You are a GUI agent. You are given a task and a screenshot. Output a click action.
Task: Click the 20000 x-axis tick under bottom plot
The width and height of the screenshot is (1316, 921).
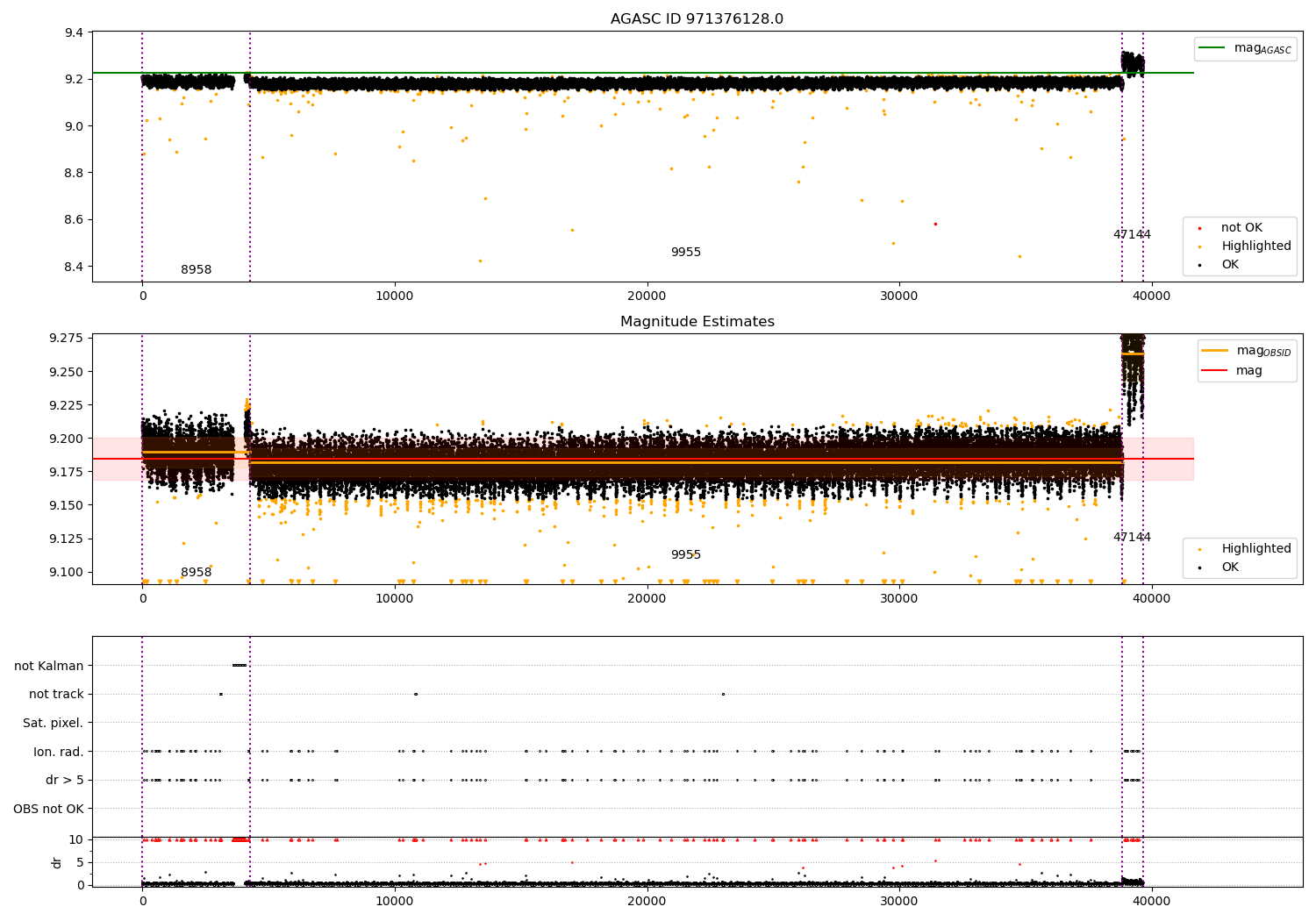tap(647, 902)
